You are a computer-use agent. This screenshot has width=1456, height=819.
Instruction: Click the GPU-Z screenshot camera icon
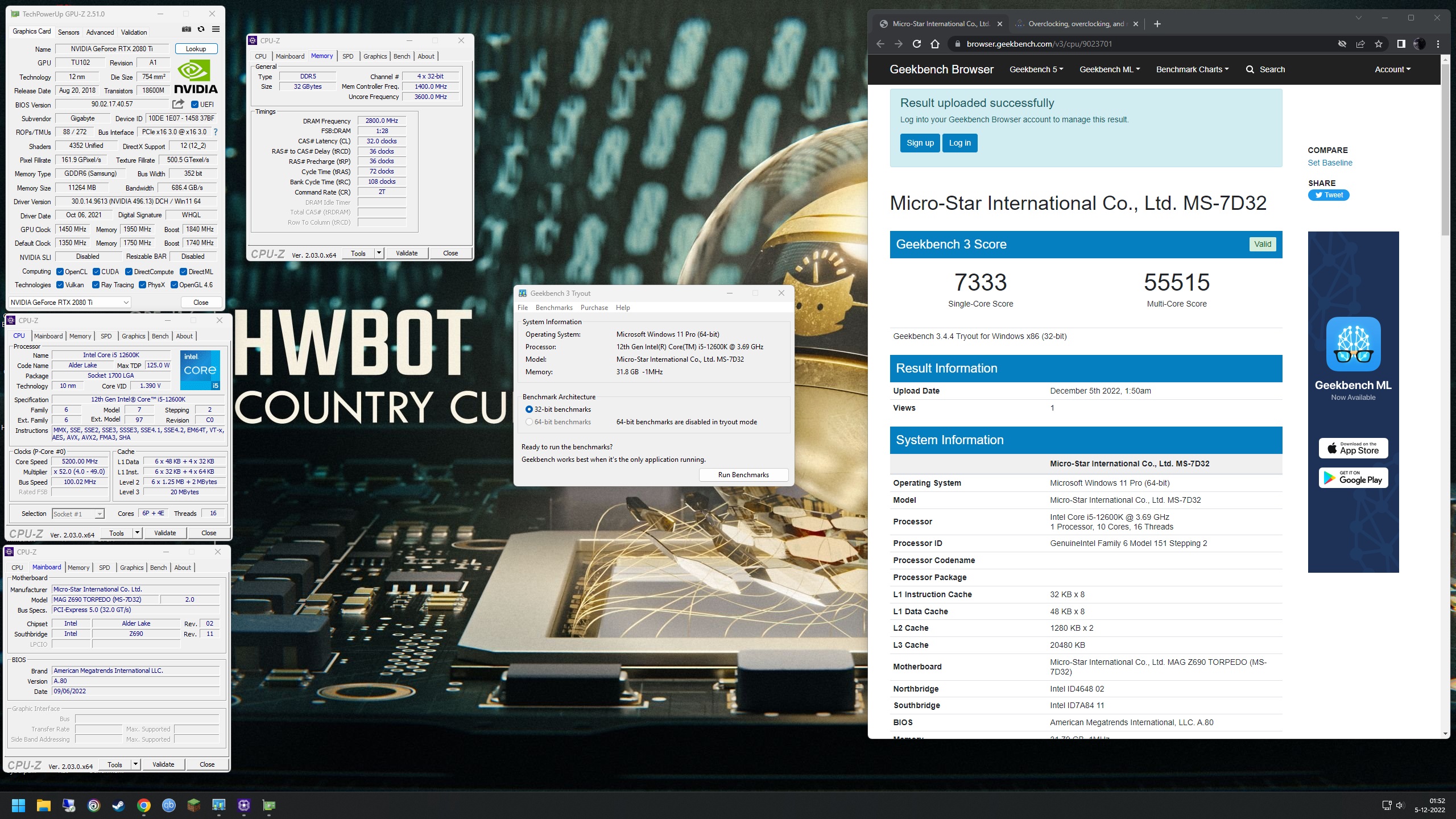[186, 30]
